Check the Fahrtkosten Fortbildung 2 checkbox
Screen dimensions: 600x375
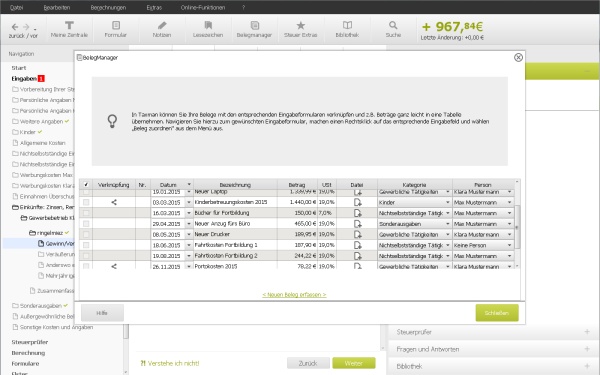pos(86,256)
